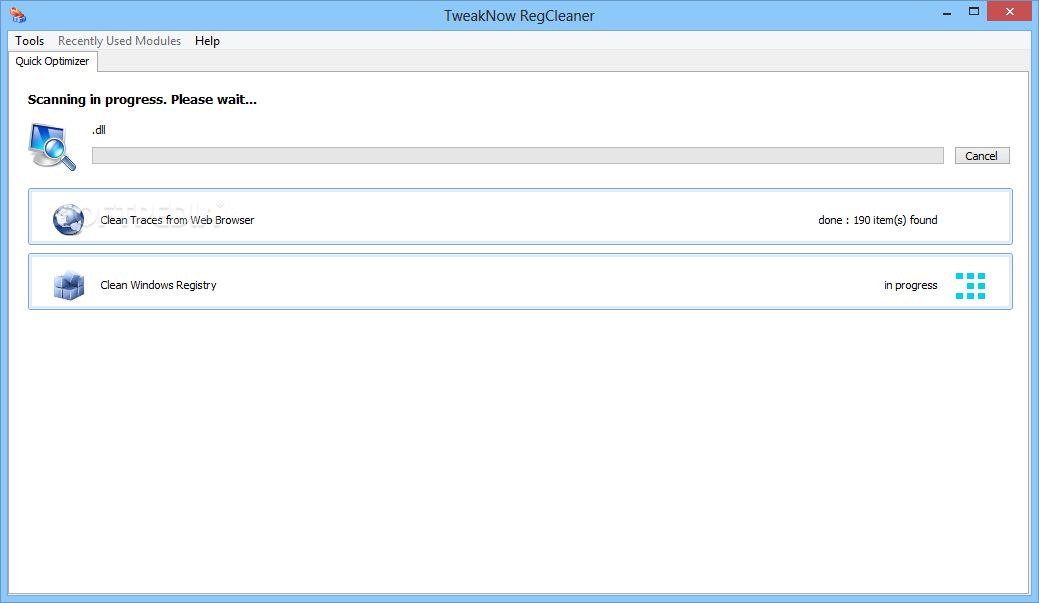Viewport: 1039px width, 603px height.
Task: Click the '.dll' current scan item text
Action: 99,130
